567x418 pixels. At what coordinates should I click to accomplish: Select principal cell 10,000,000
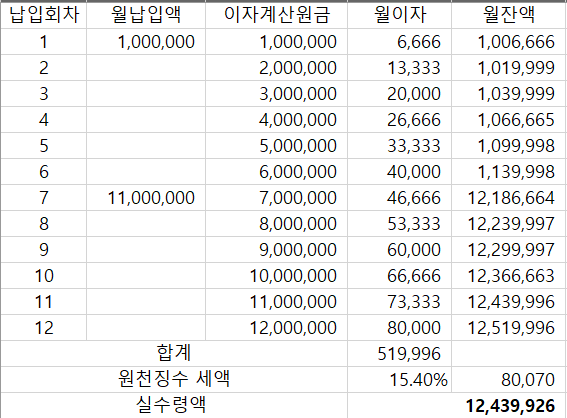[x=277, y=276]
